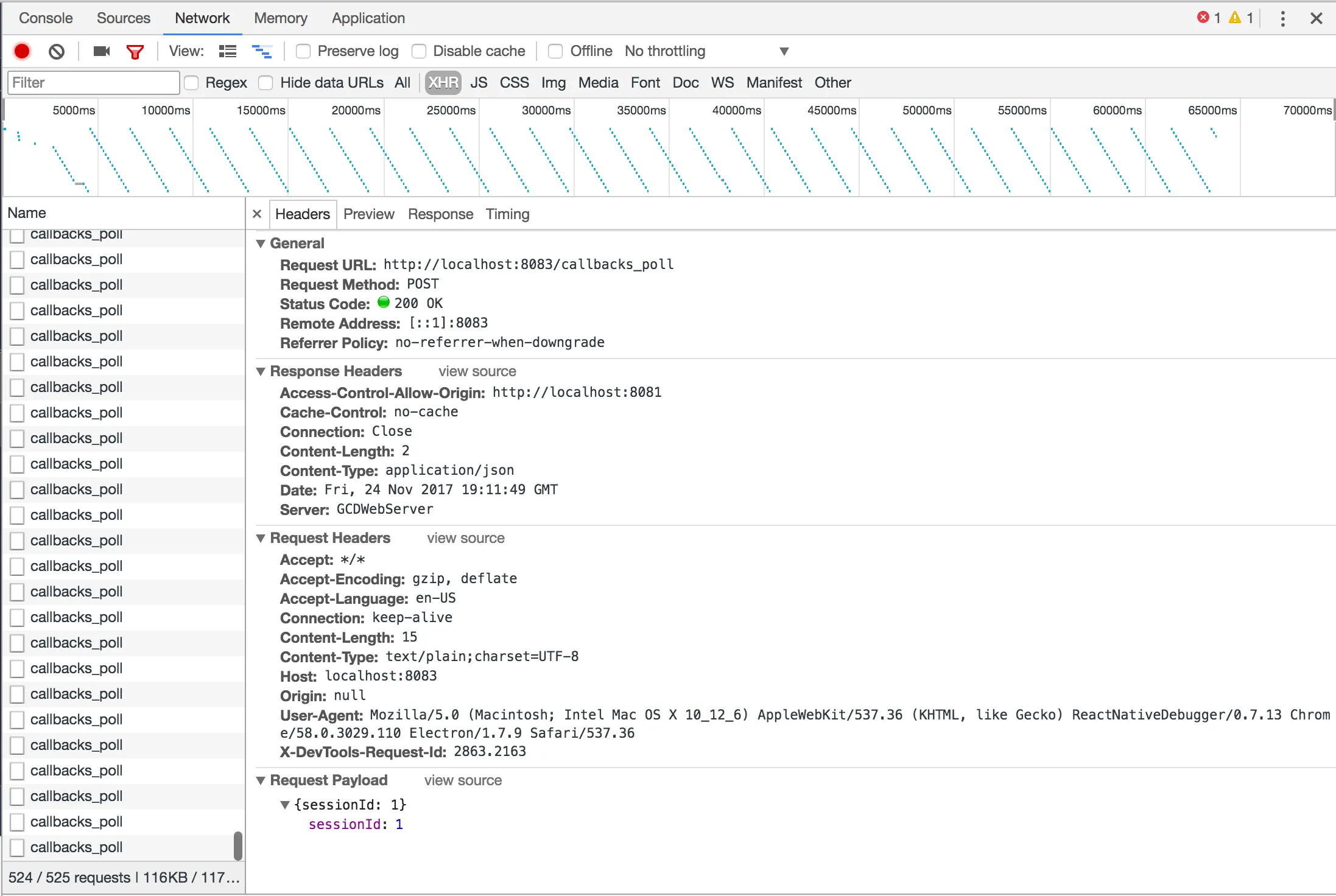Open the Timing tab of the request

coord(507,214)
